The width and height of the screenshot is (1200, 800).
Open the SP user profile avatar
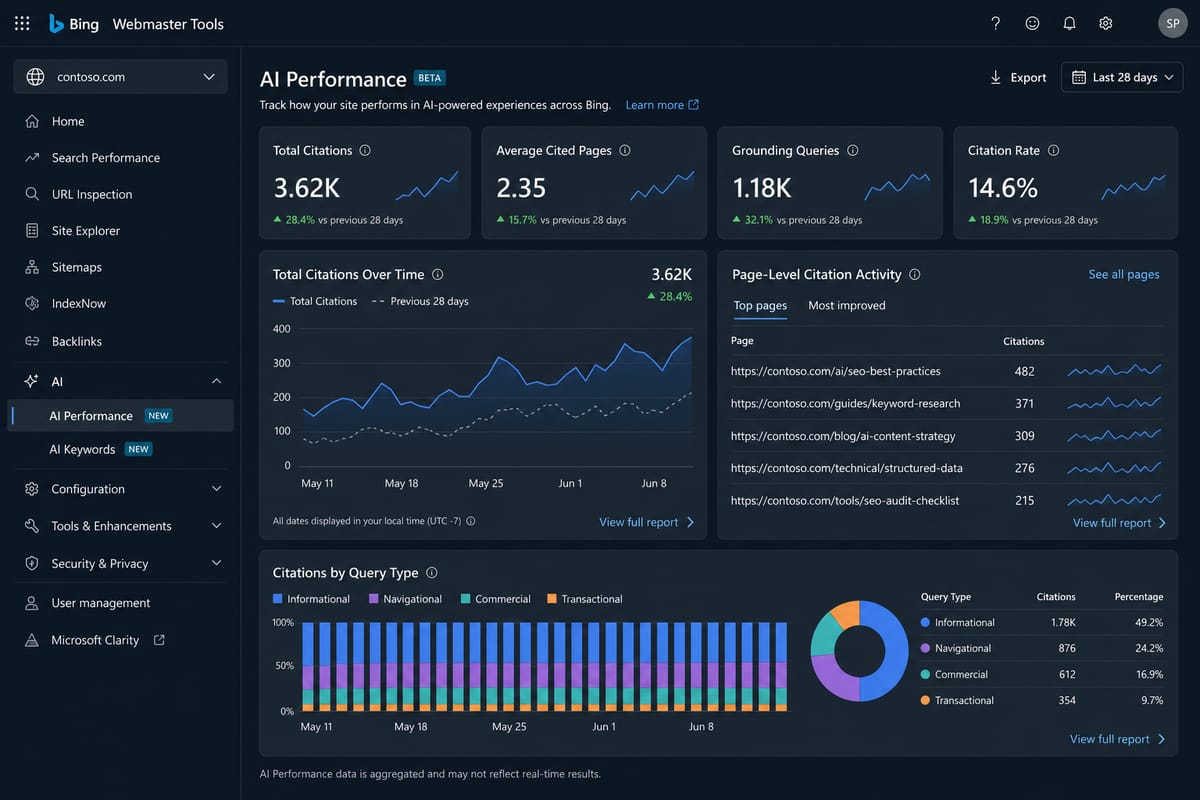coord(1172,23)
